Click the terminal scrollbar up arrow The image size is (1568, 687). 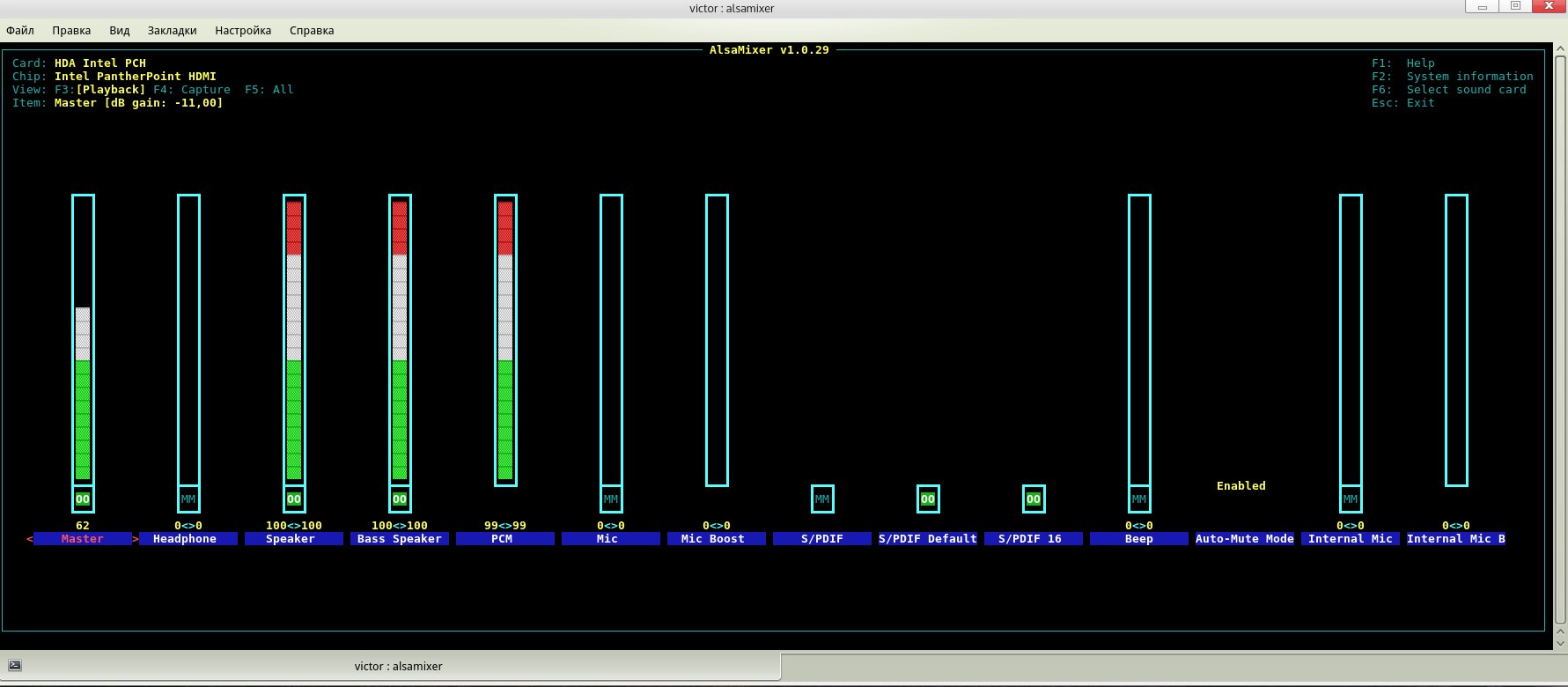coord(1561,51)
